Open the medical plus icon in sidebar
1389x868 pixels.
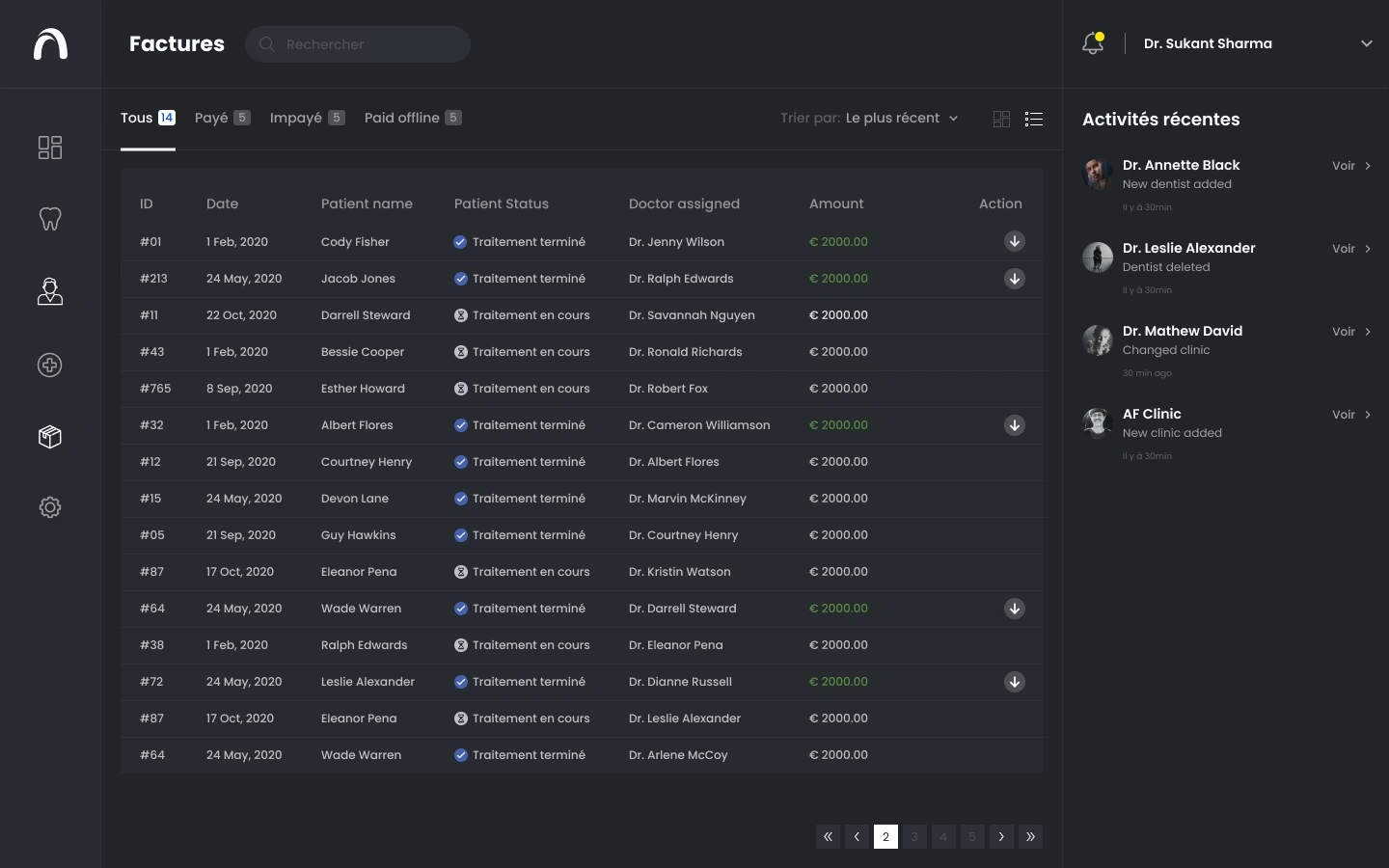[x=50, y=365]
